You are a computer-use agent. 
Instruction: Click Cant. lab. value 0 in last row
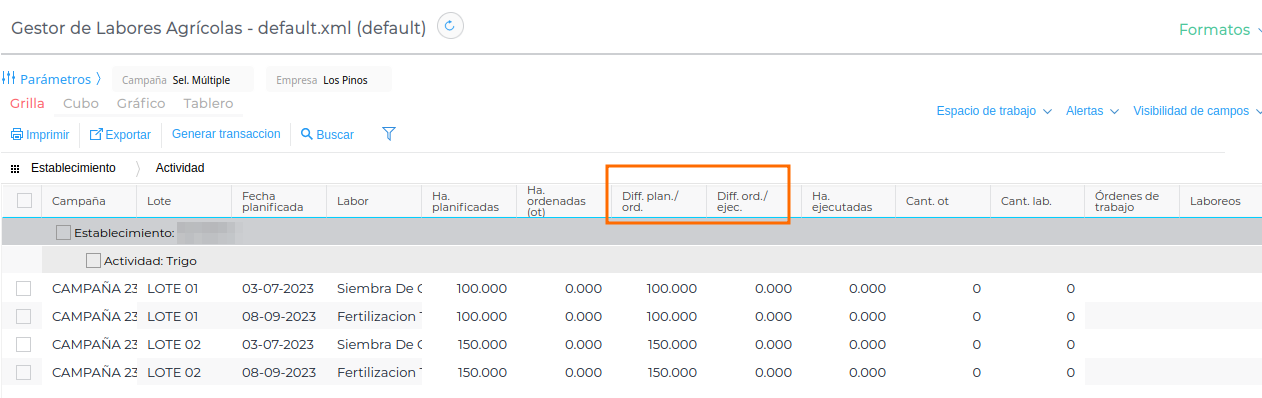[x=1070, y=373]
